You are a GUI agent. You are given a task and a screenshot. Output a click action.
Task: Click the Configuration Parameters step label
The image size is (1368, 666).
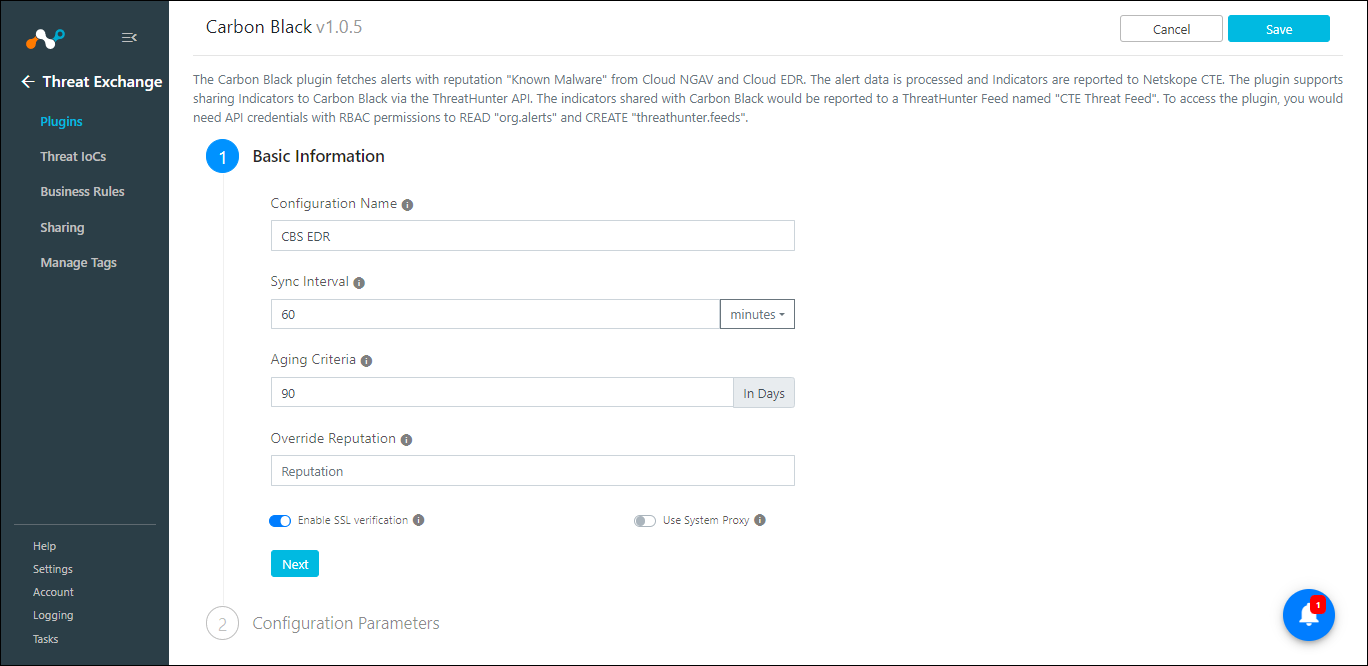(x=346, y=623)
